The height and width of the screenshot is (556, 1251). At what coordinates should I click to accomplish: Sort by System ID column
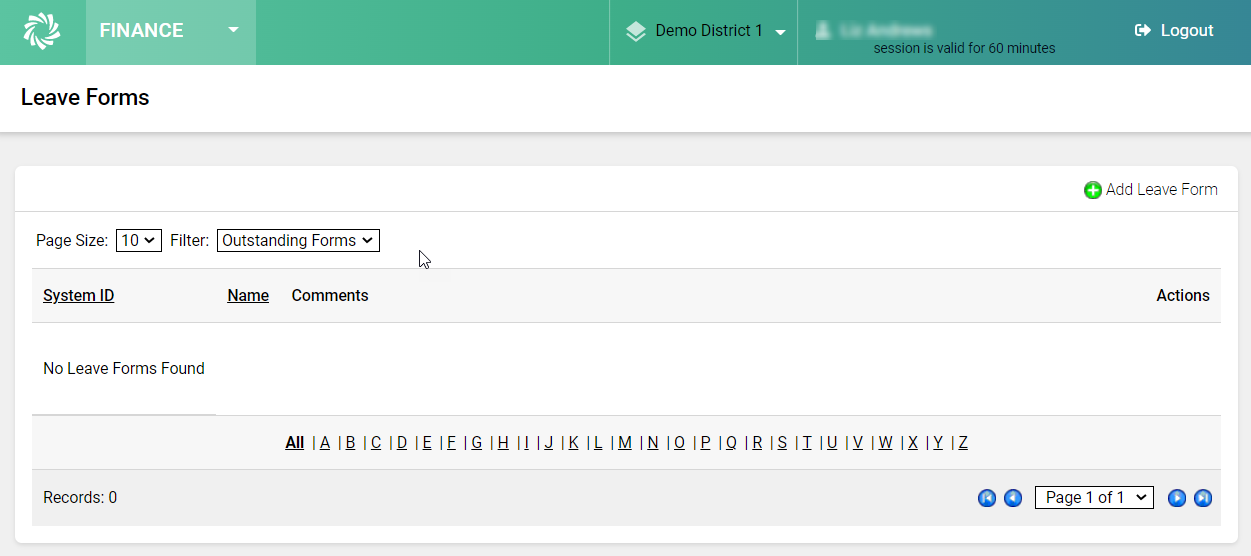pyautogui.click(x=78, y=296)
